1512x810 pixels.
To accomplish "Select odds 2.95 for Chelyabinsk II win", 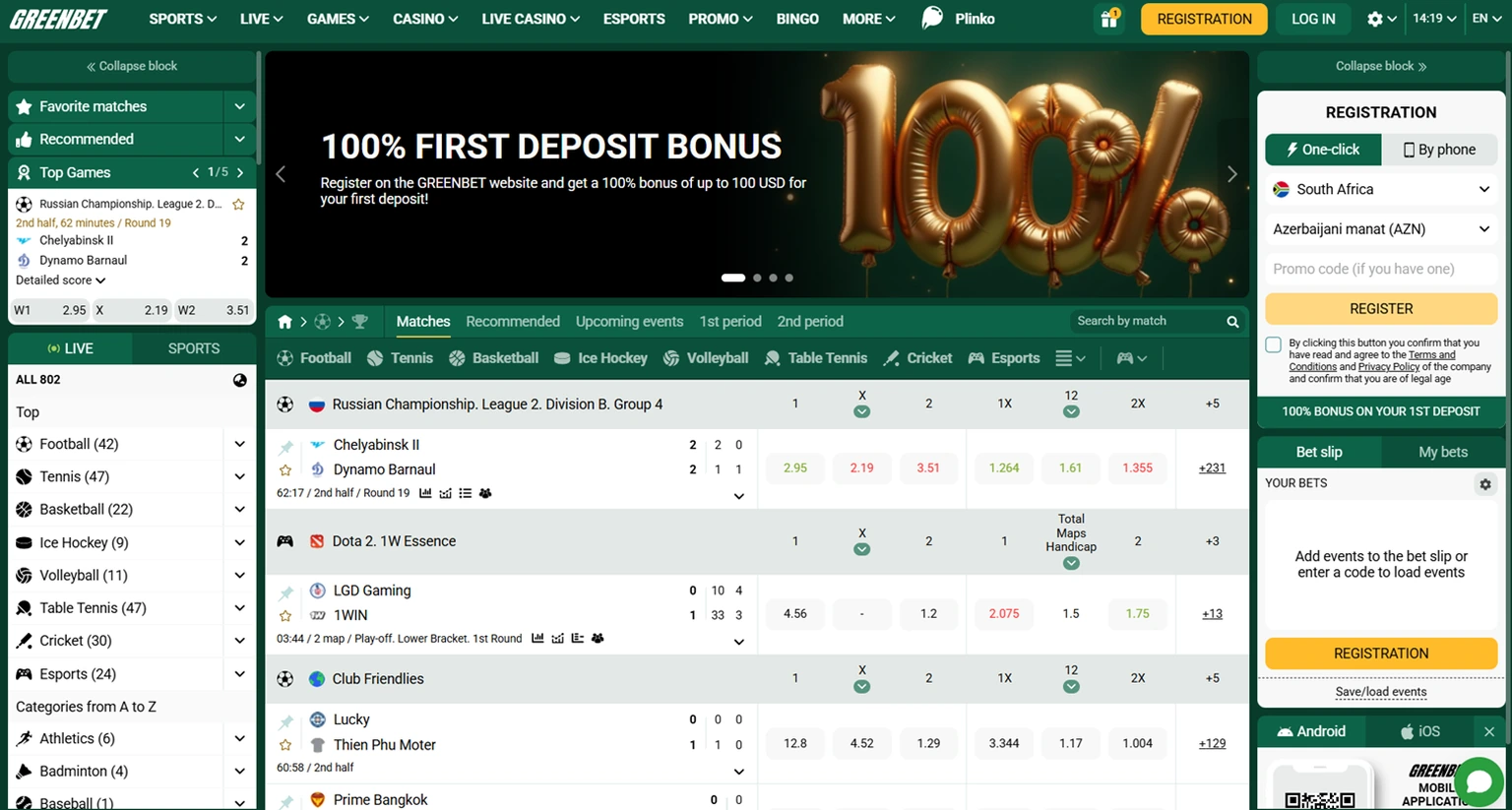I will coord(795,468).
